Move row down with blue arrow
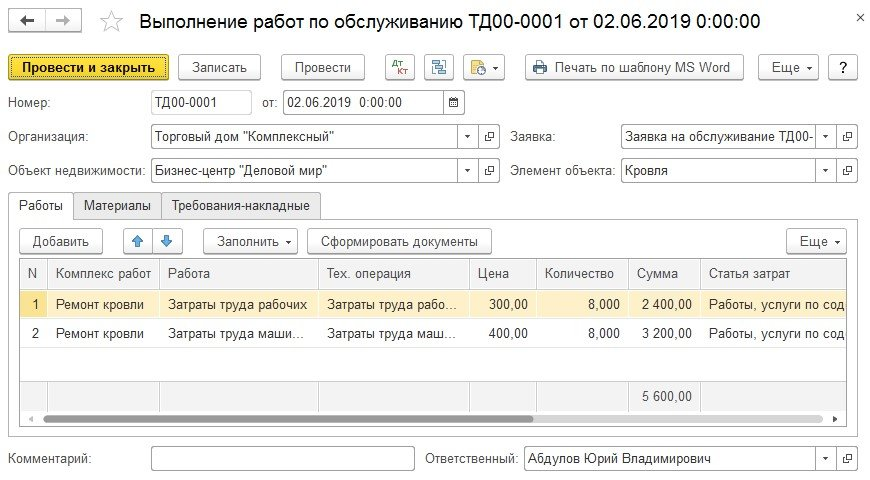This screenshot has width=870, height=480. tap(166, 241)
